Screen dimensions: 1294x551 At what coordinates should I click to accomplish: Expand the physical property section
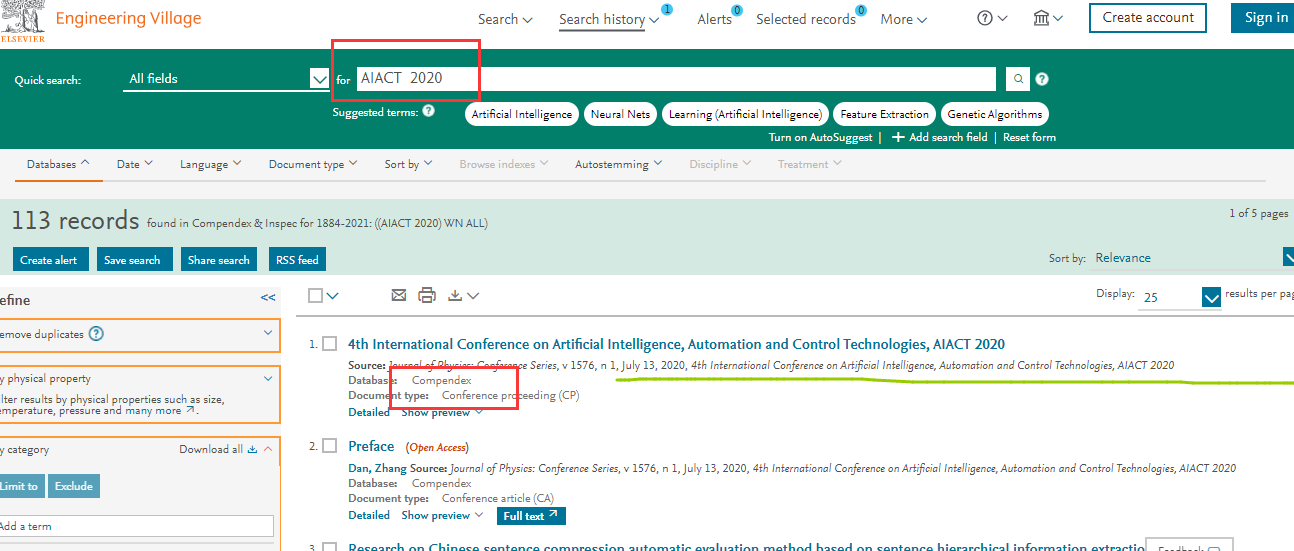pyautogui.click(x=268, y=379)
